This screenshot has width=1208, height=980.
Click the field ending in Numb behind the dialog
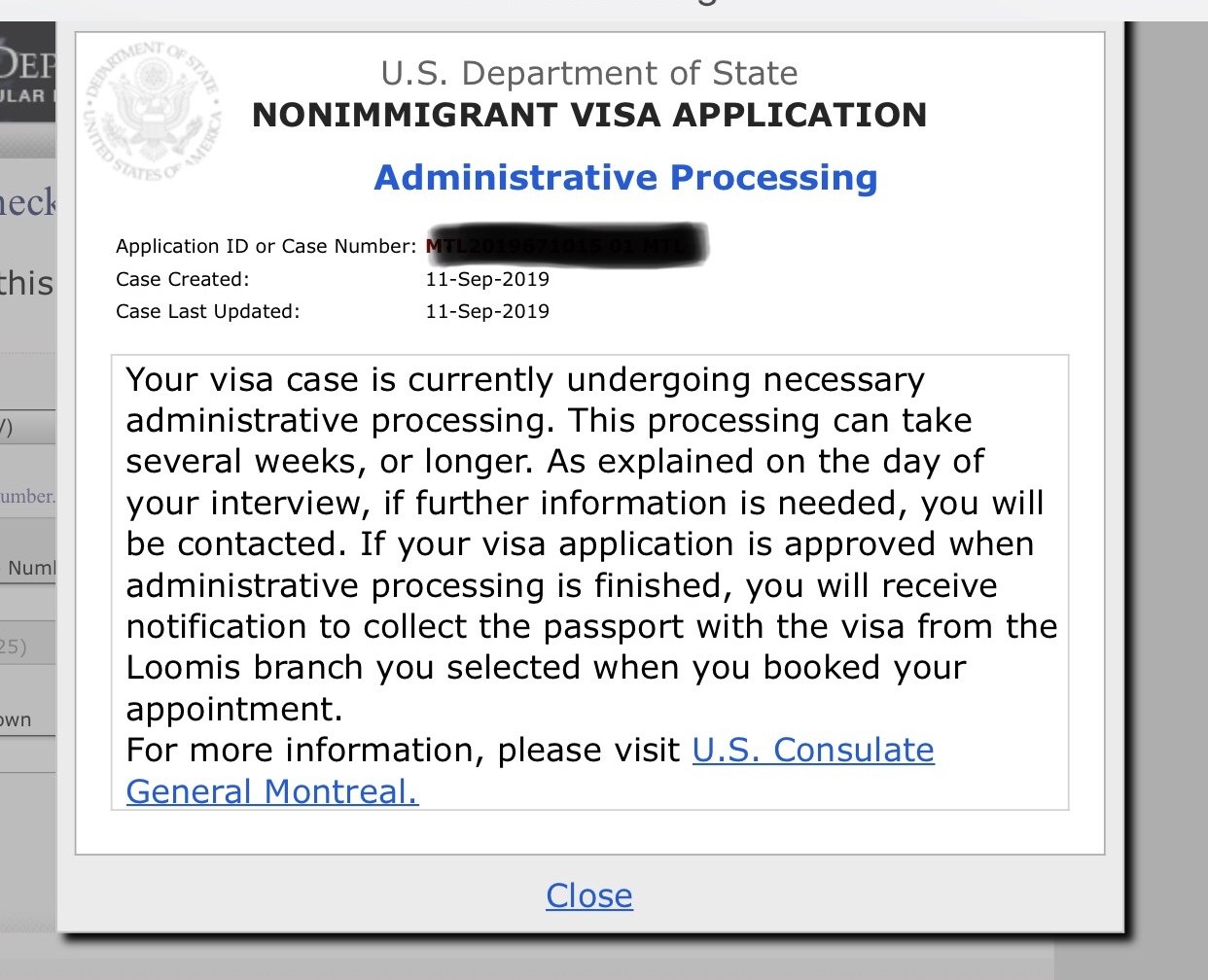27,567
